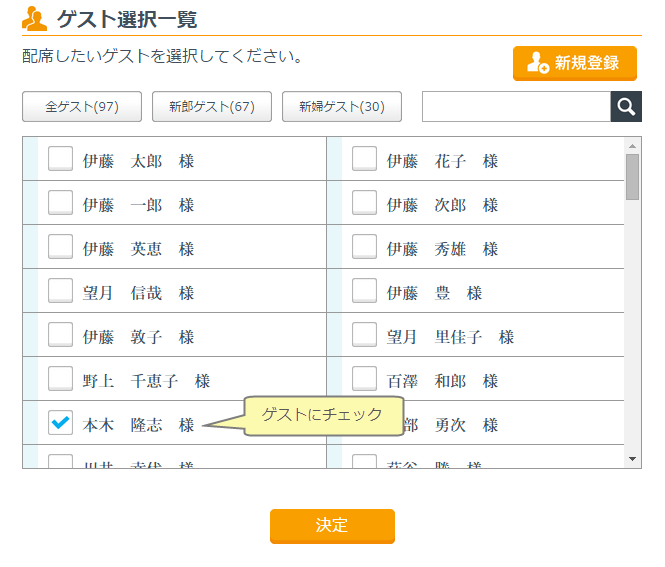
Task: Tick the 百澤 和郎 様 checkbox
Action: [x=364, y=379]
